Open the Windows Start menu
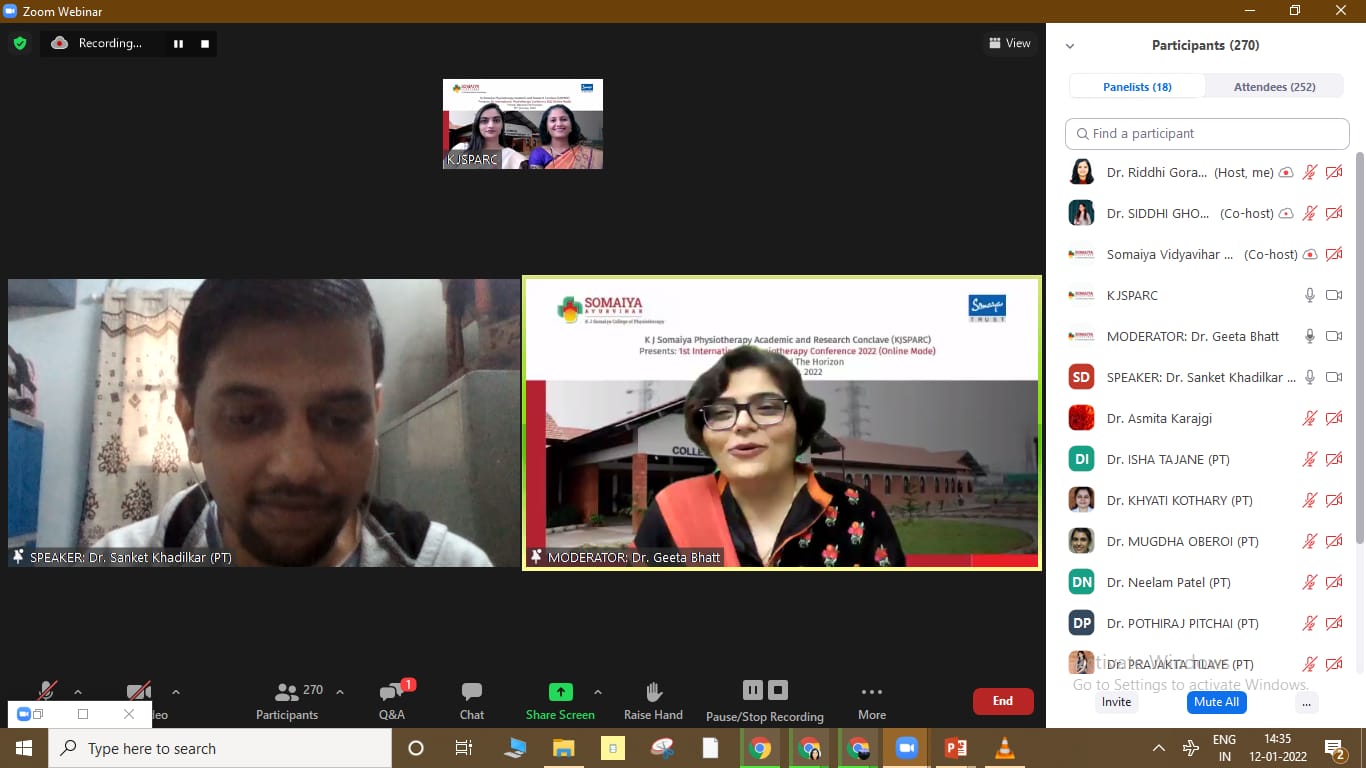The width and height of the screenshot is (1366, 768). (x=23, y=748)
